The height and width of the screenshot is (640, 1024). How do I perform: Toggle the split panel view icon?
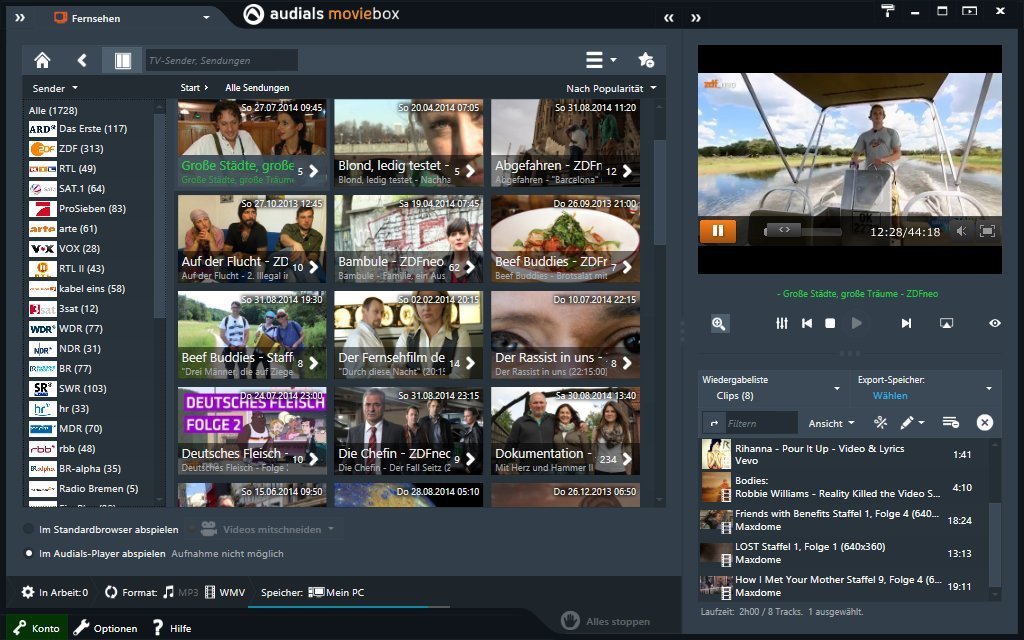pyautogui.click(x=122, y=61)
